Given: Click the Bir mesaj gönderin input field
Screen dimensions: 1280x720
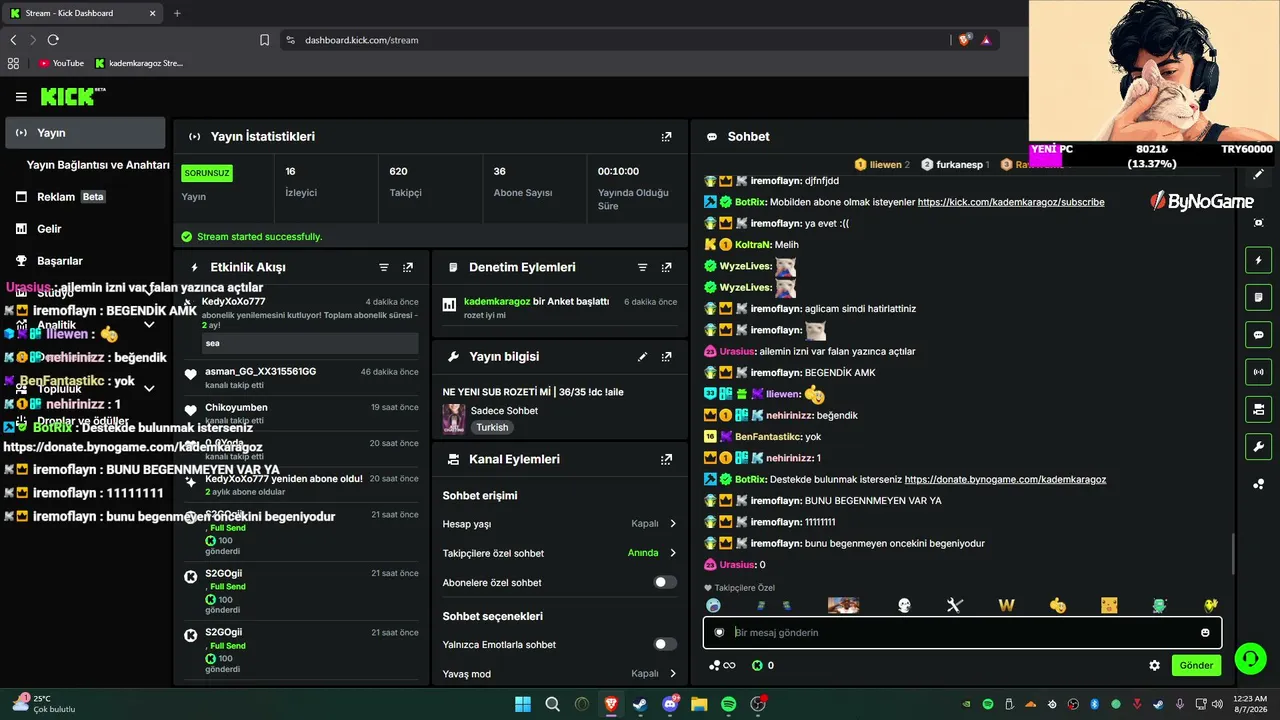Looking at the screenshot, I should pos(961,632).
